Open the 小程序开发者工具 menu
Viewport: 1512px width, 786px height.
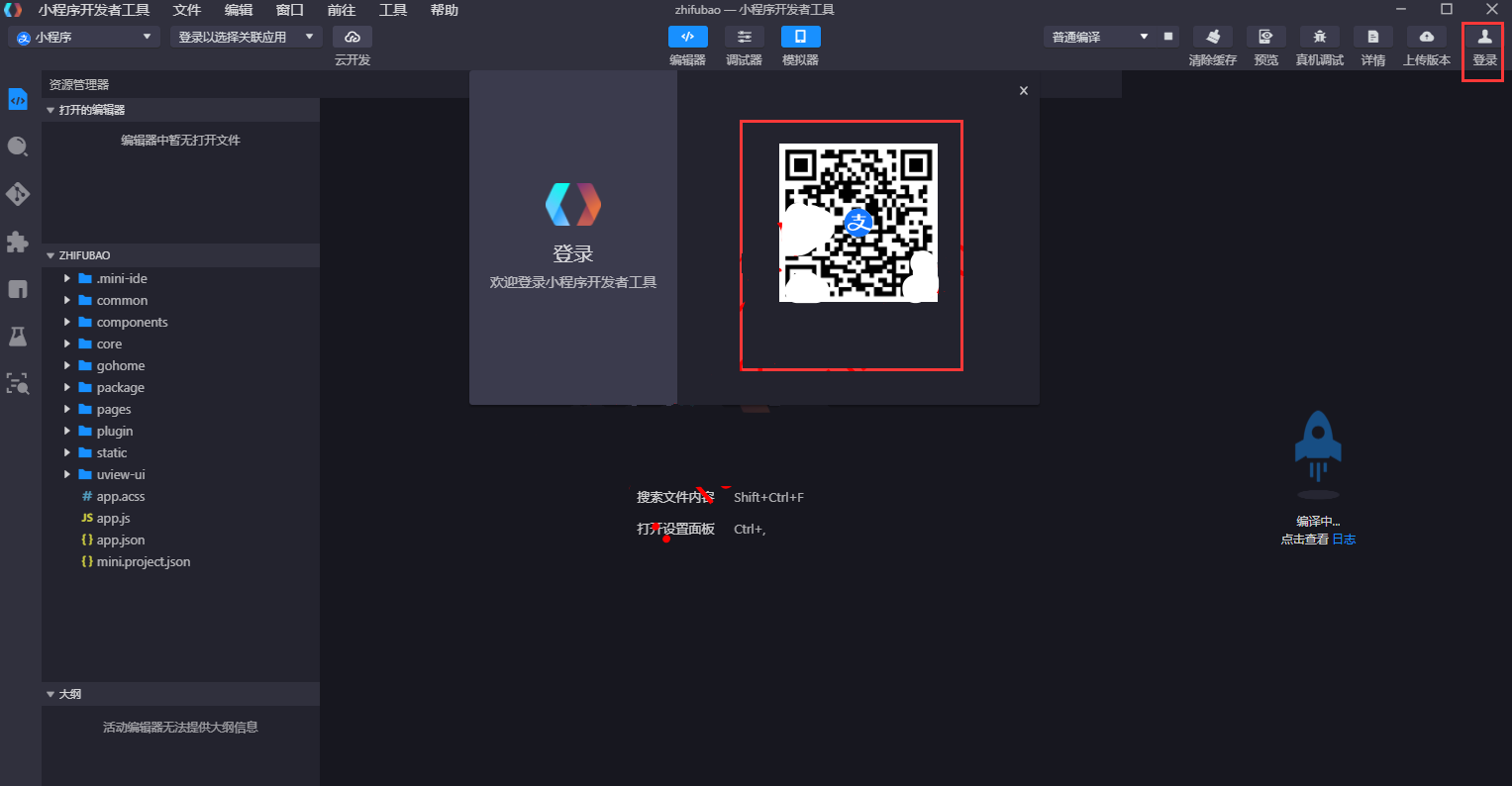94,10
